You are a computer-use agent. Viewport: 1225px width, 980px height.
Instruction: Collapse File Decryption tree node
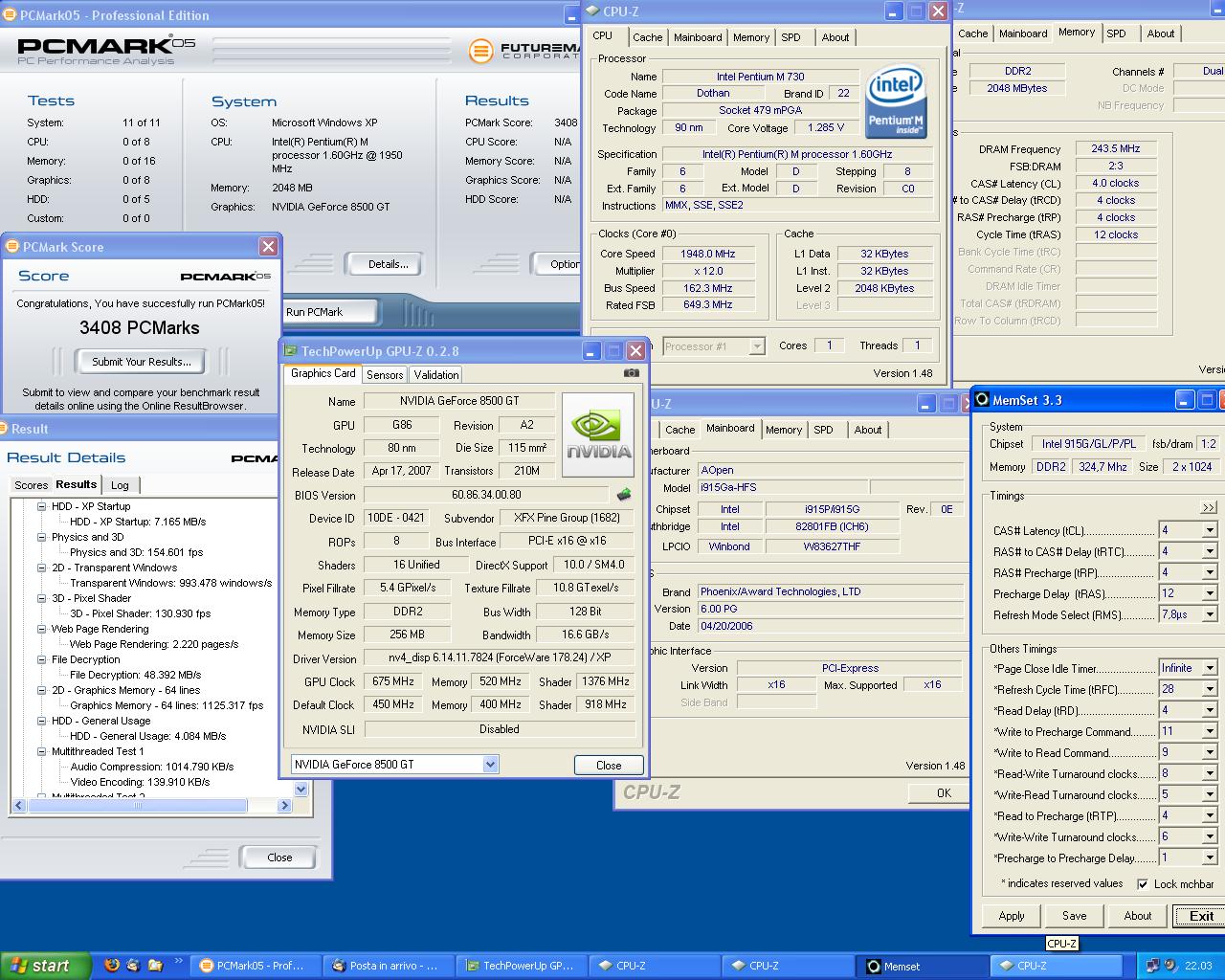(x=42, y=659)
